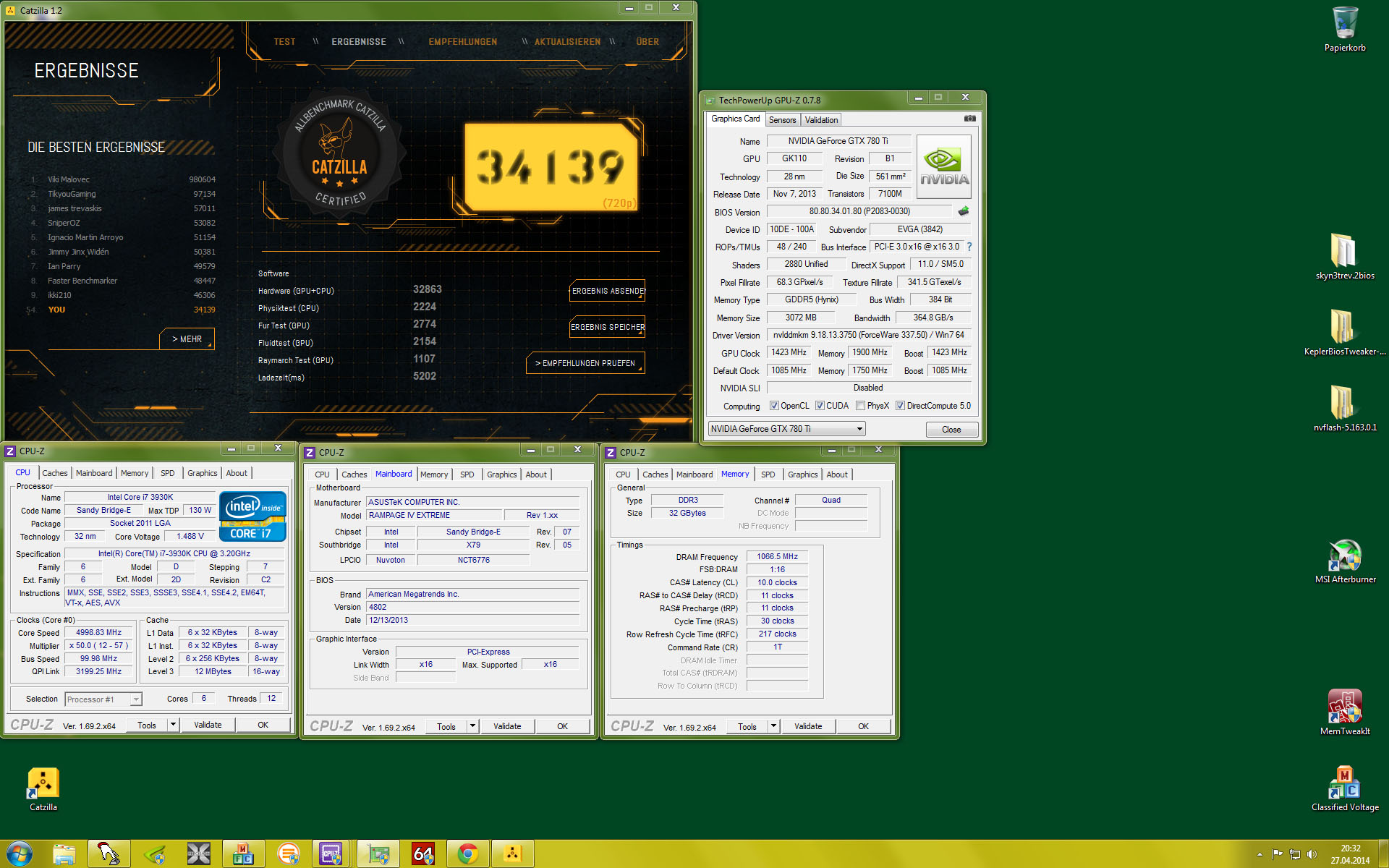The width and height of the screenshot is (1389, 868).
Task: Open Tools dropdown arrow in Mainboard window
Action: 472,726
